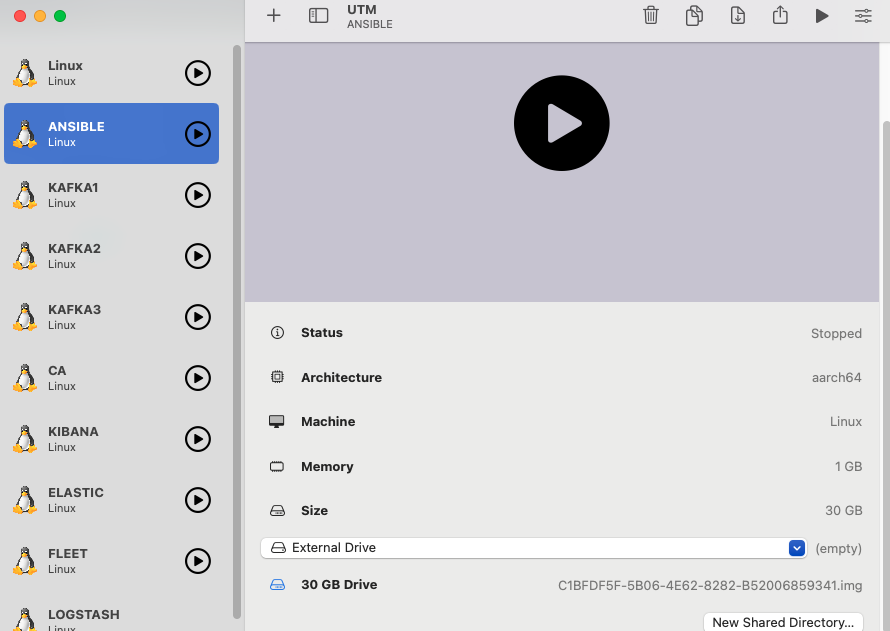Click the yellow minimize window button
The image size is (890, 631).
tap(40, 16)
